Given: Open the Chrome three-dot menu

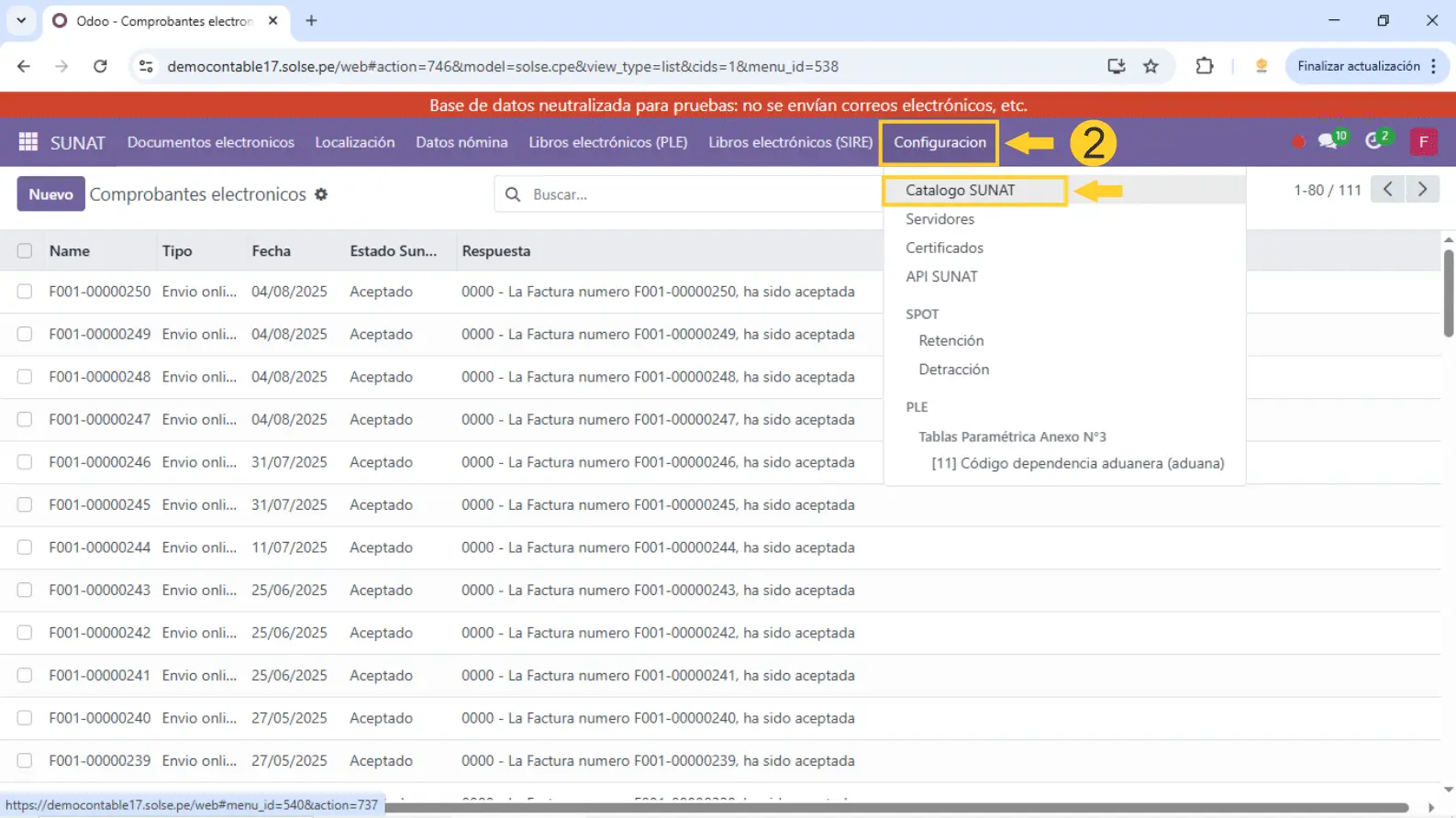Looking at the screenshot, I should (x=1433, y=66).
